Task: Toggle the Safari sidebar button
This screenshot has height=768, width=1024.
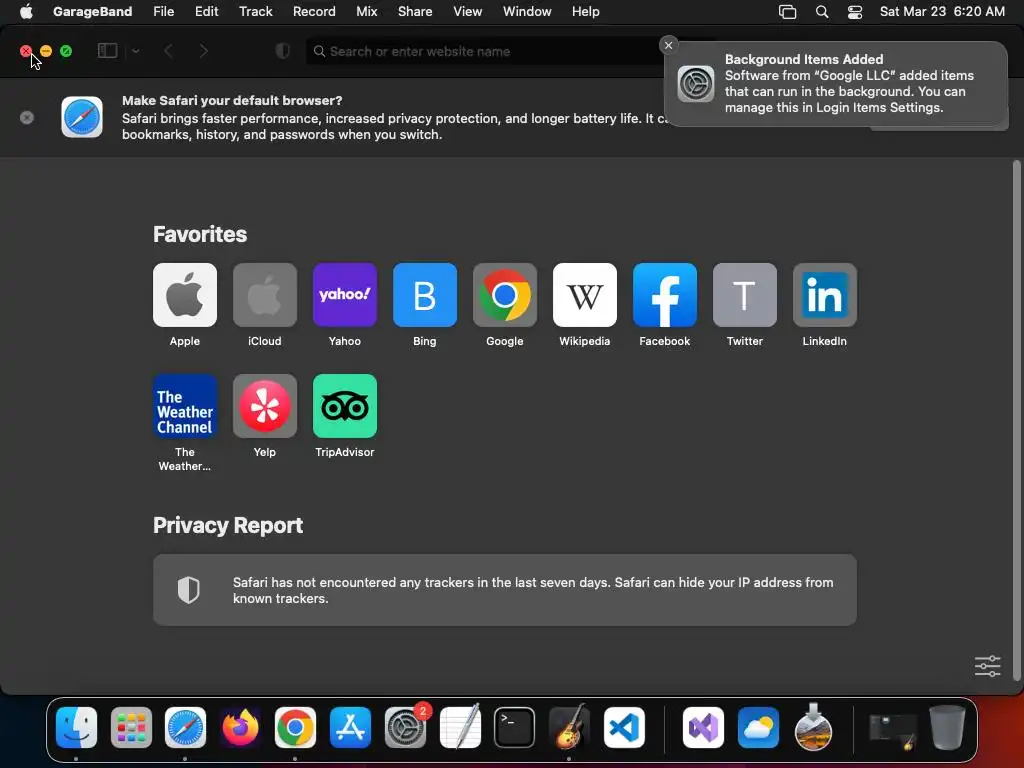Action: [107, 51]
